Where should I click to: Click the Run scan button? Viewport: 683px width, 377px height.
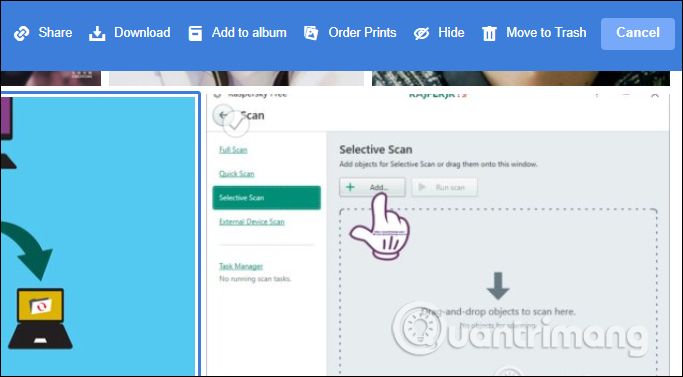[444, 187]
